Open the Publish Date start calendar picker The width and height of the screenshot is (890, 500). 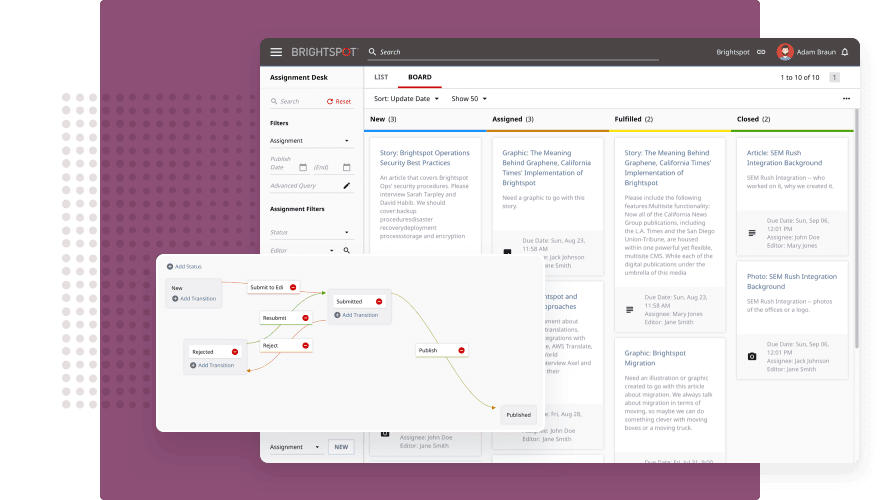[x=303, y=167]
